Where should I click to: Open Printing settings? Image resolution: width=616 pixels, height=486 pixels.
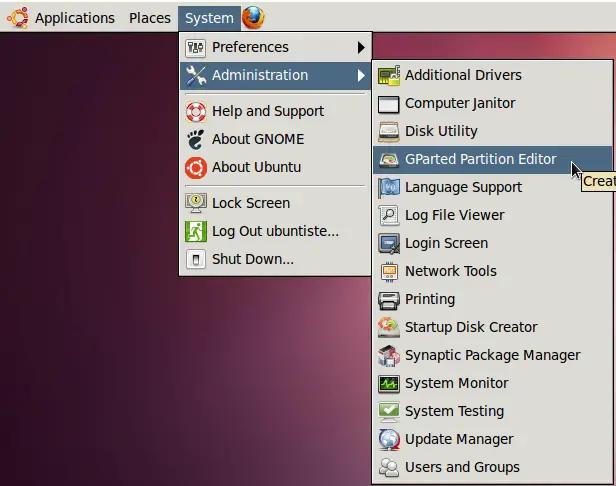493,300
